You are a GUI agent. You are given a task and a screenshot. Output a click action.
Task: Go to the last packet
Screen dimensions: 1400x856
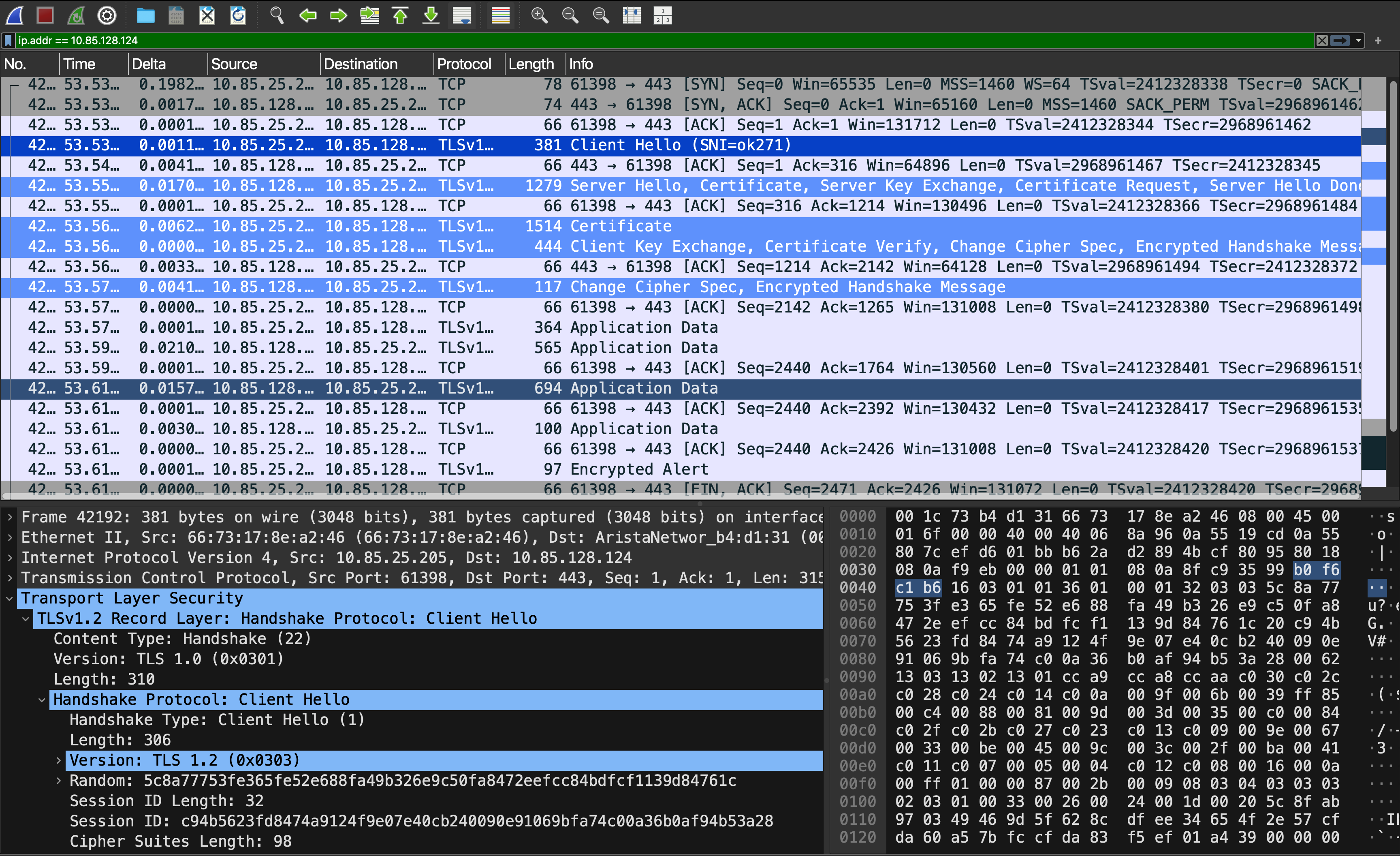point(431,15)
